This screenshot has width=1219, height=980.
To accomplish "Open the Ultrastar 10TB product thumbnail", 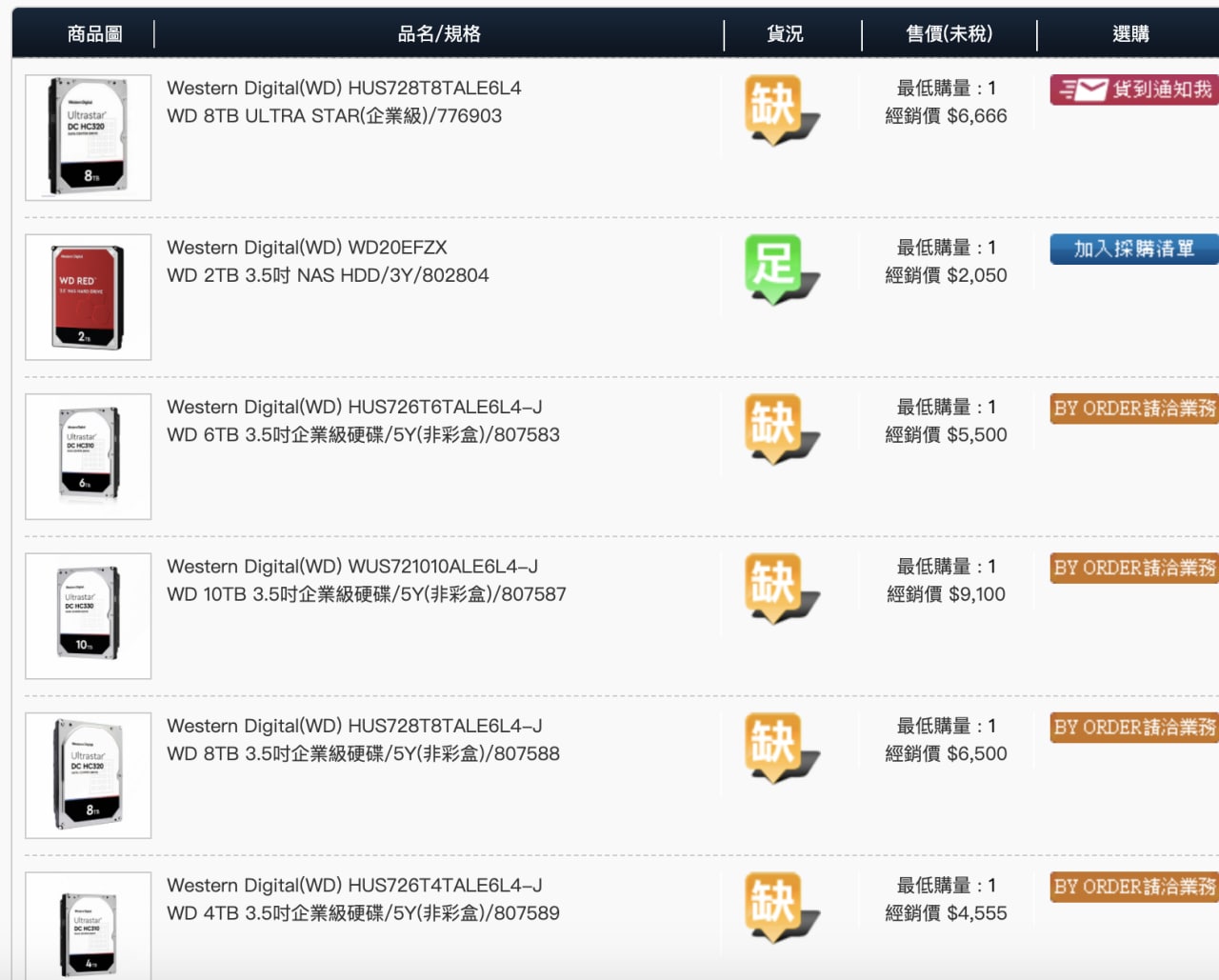I will (x=88, y=616).
